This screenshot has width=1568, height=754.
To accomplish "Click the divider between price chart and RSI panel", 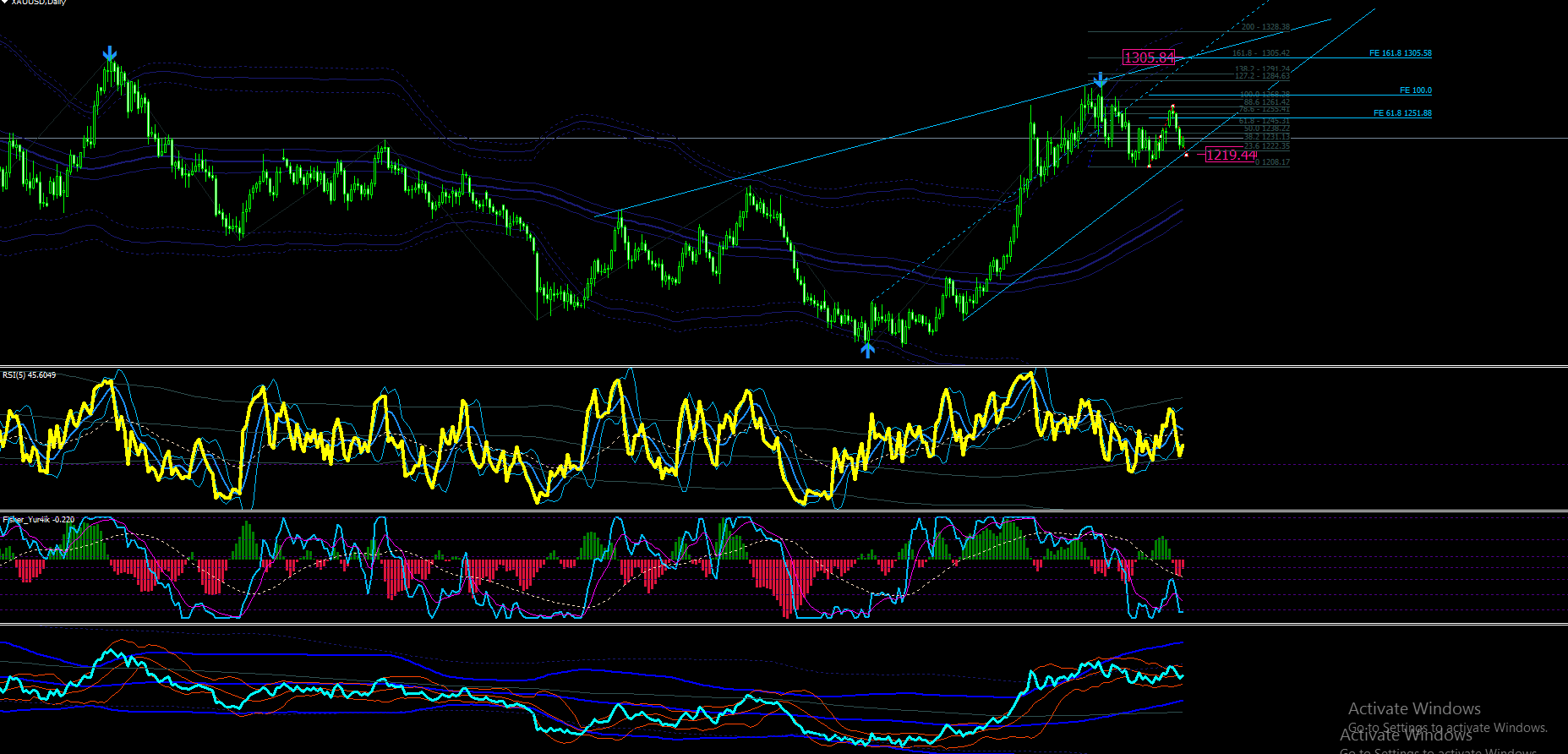I will (784, 366).
